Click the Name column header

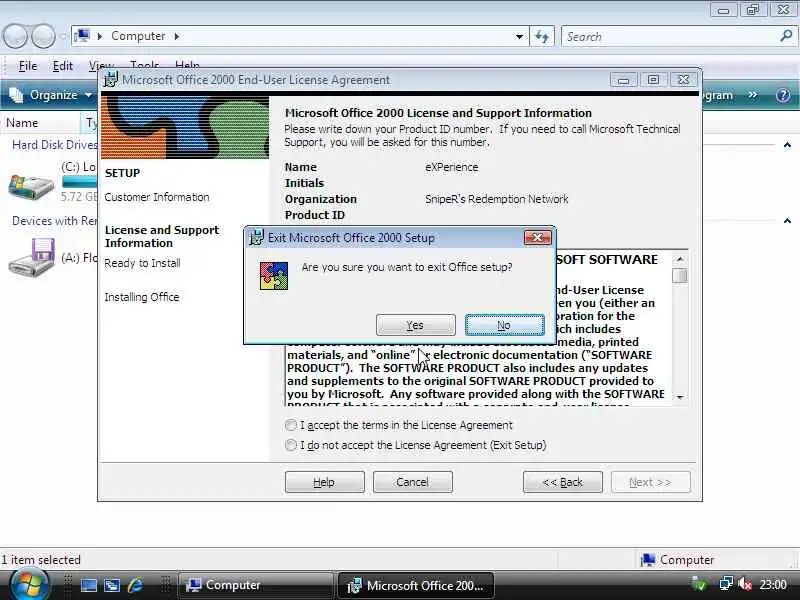41,123
